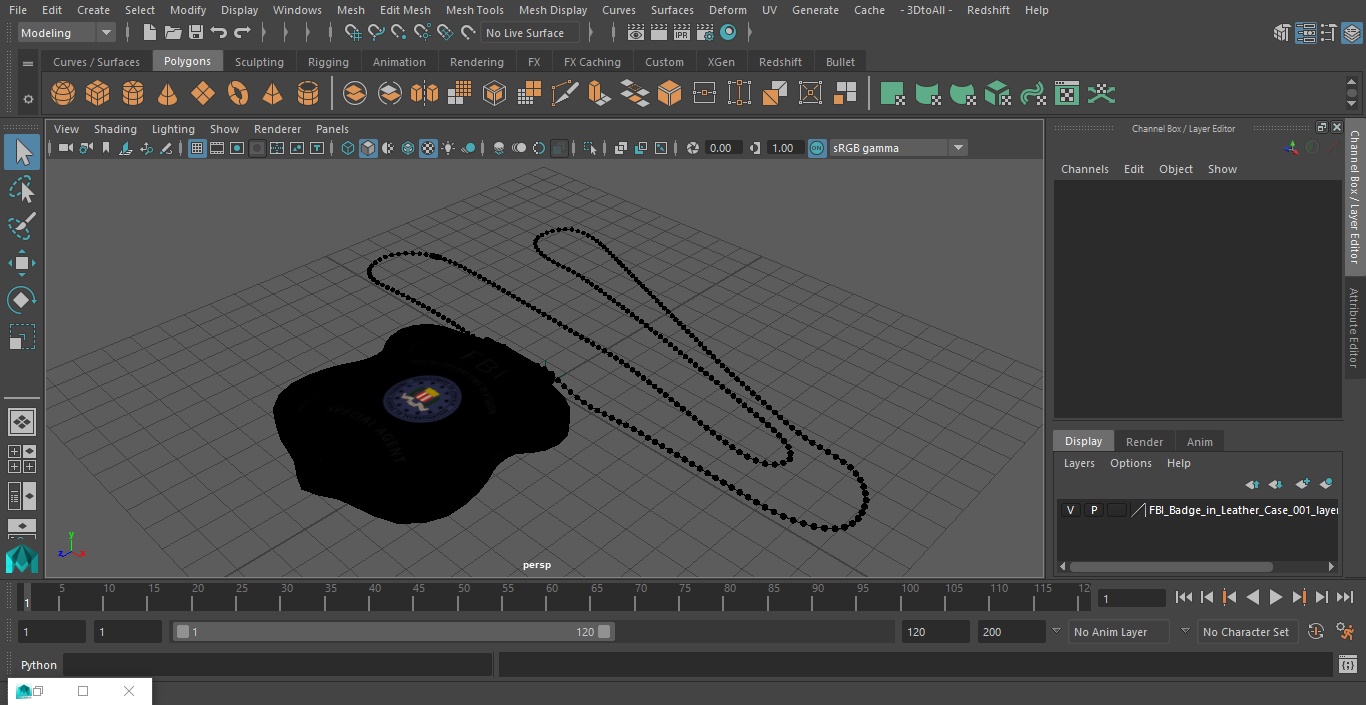1366x705 pixels.
Task: Open the shelf options gear menu
Action: click(x=28, y=98)
